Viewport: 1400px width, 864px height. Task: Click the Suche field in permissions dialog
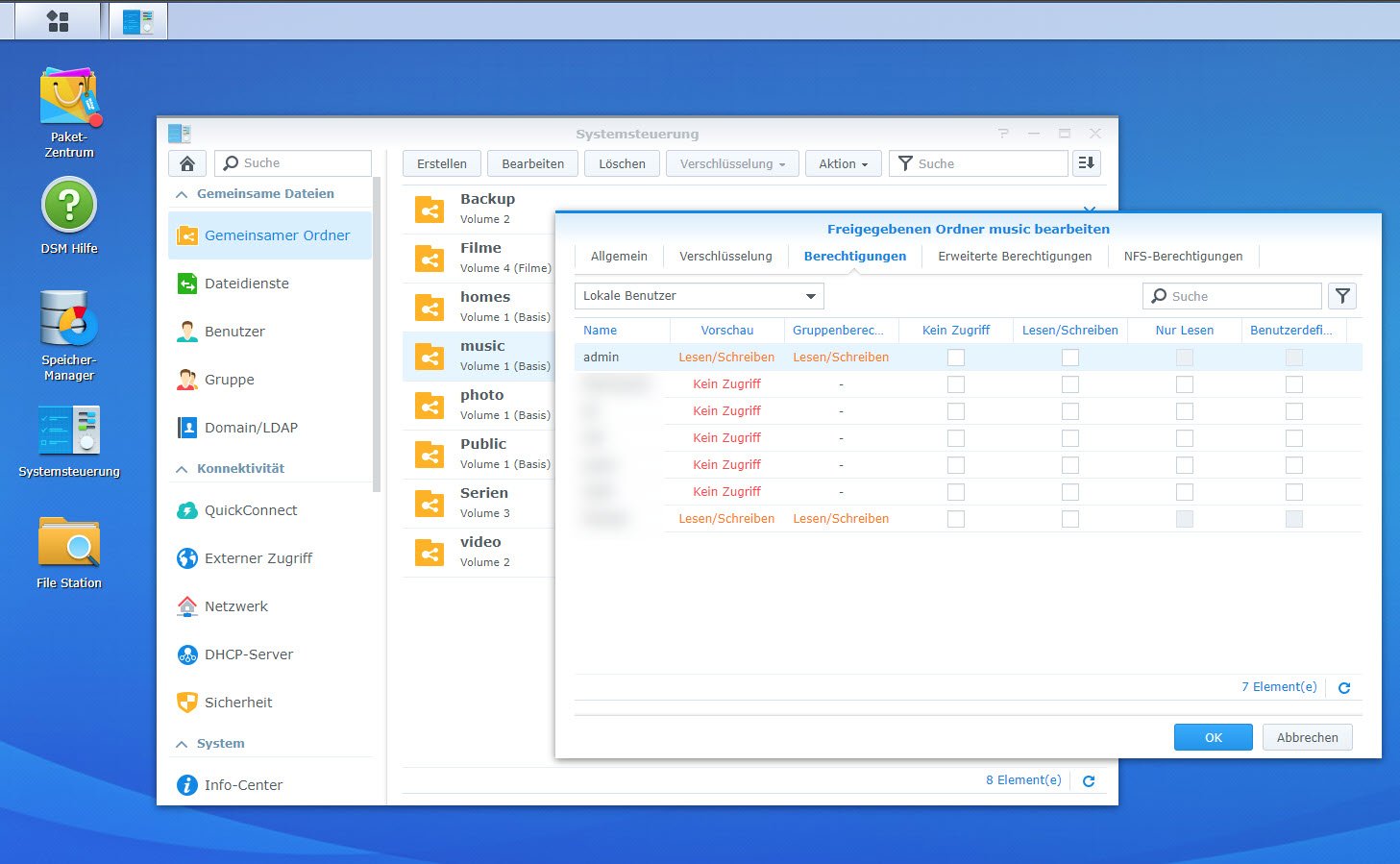click(1240, 296)
